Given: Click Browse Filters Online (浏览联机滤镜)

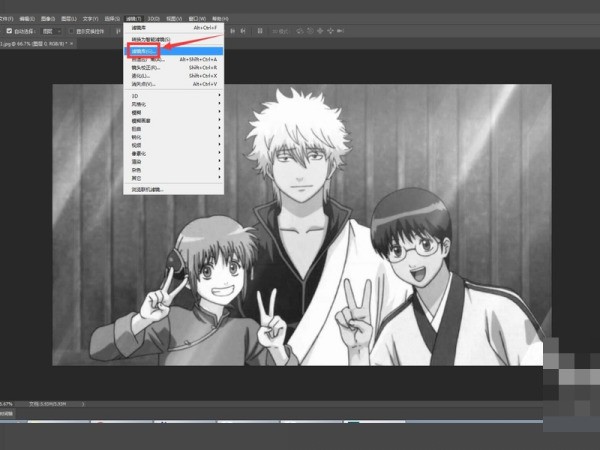Looking at the screenshot, I should 149,187.
